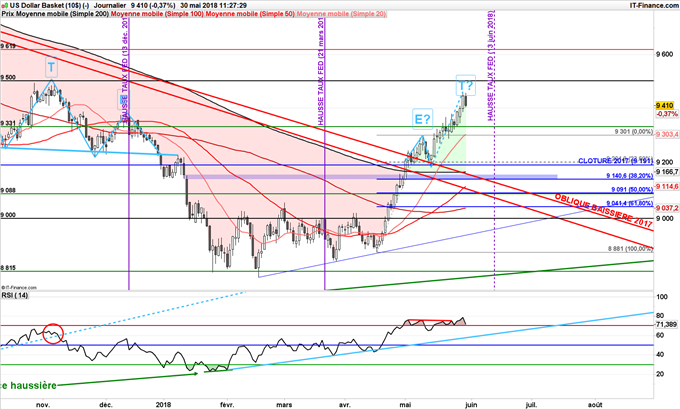Click the '-0,37%' change tag on price axis
680x409 pixels.
pos(667,114)
